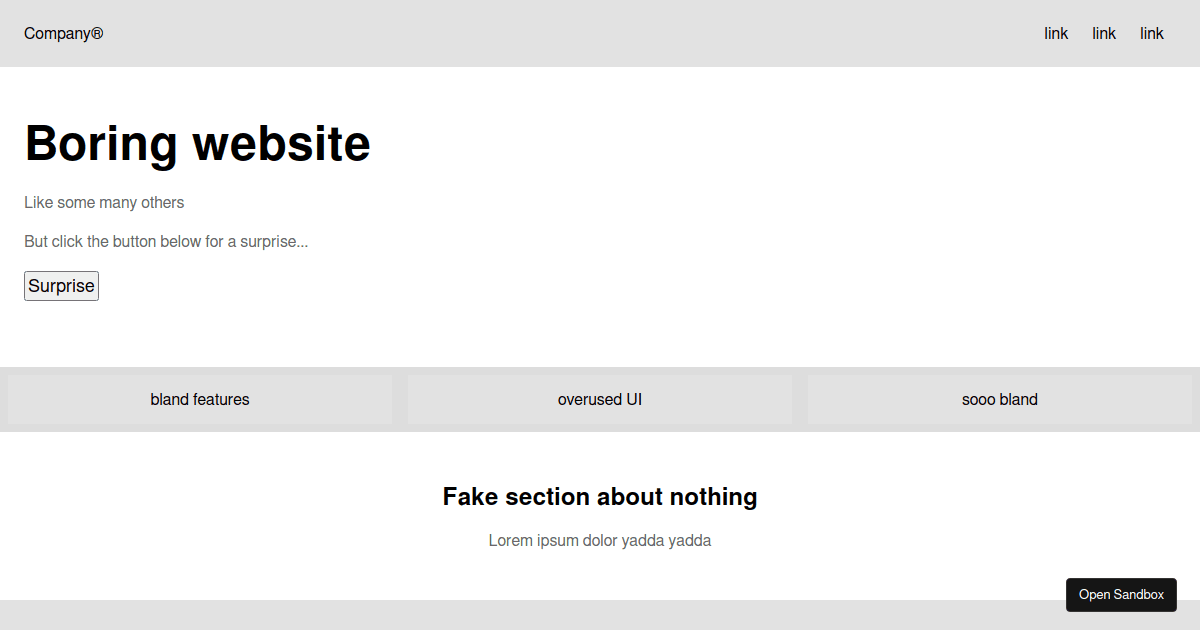Select the middle 'link' navigation item
The image size is (1200, 630).
click(x=1104, y=34)
